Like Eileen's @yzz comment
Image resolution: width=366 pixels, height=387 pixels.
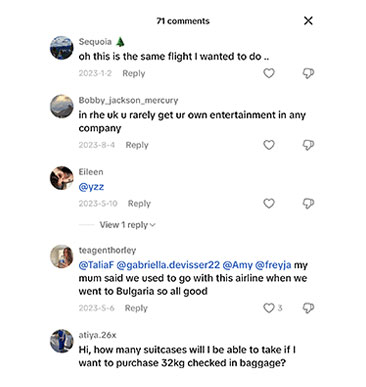pyautogui.click(x=269, y=203)
